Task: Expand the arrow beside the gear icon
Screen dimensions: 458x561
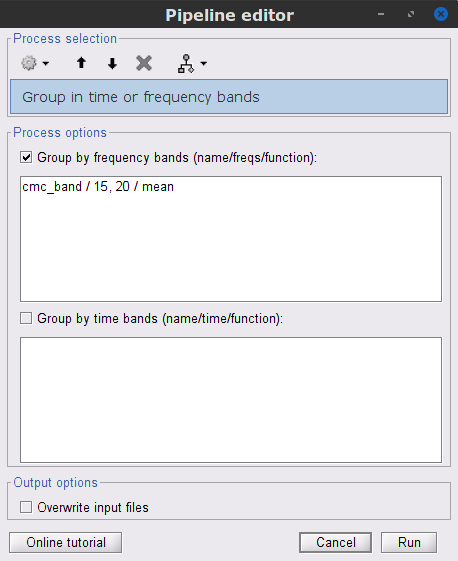Action: 46,64
